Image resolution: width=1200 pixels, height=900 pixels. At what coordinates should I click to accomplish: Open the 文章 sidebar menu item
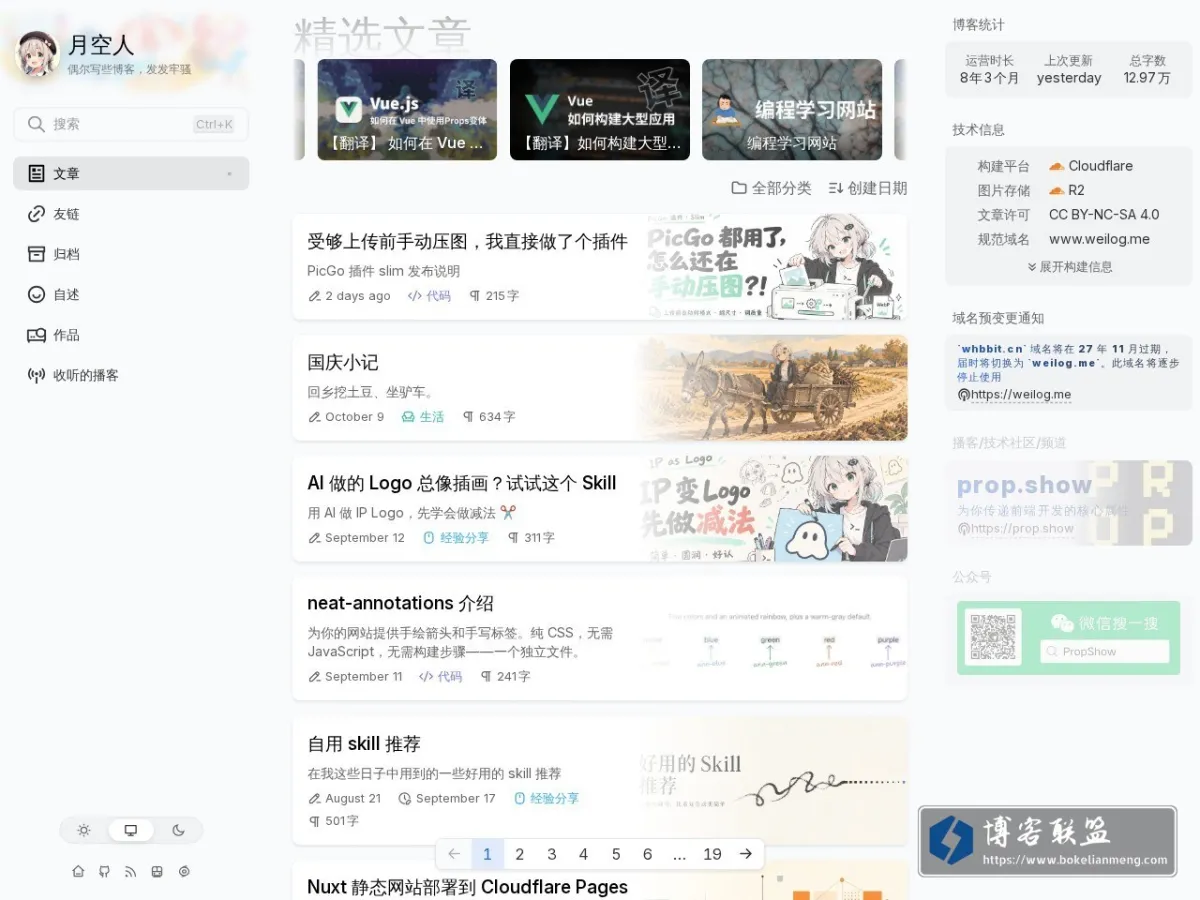point(131,174)
